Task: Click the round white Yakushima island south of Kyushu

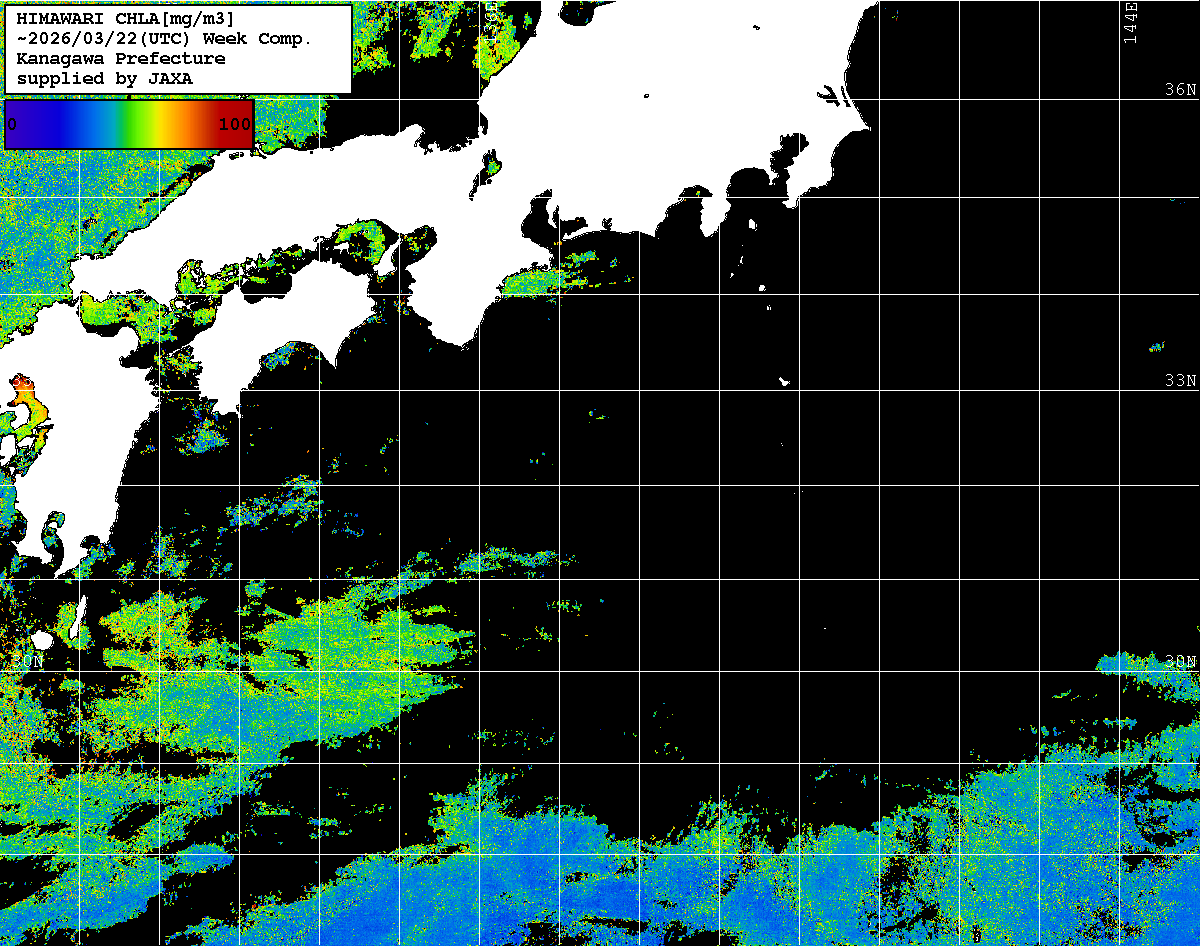Action: coord(42,639)
